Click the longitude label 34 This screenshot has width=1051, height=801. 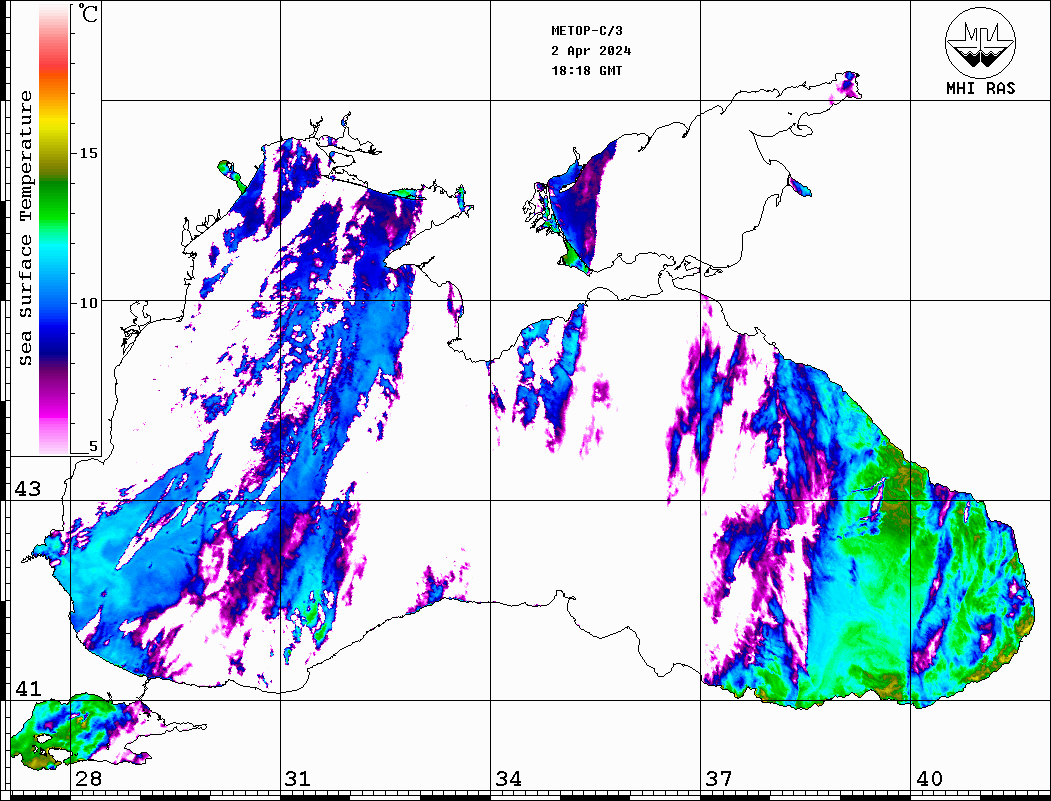[509, 778]
